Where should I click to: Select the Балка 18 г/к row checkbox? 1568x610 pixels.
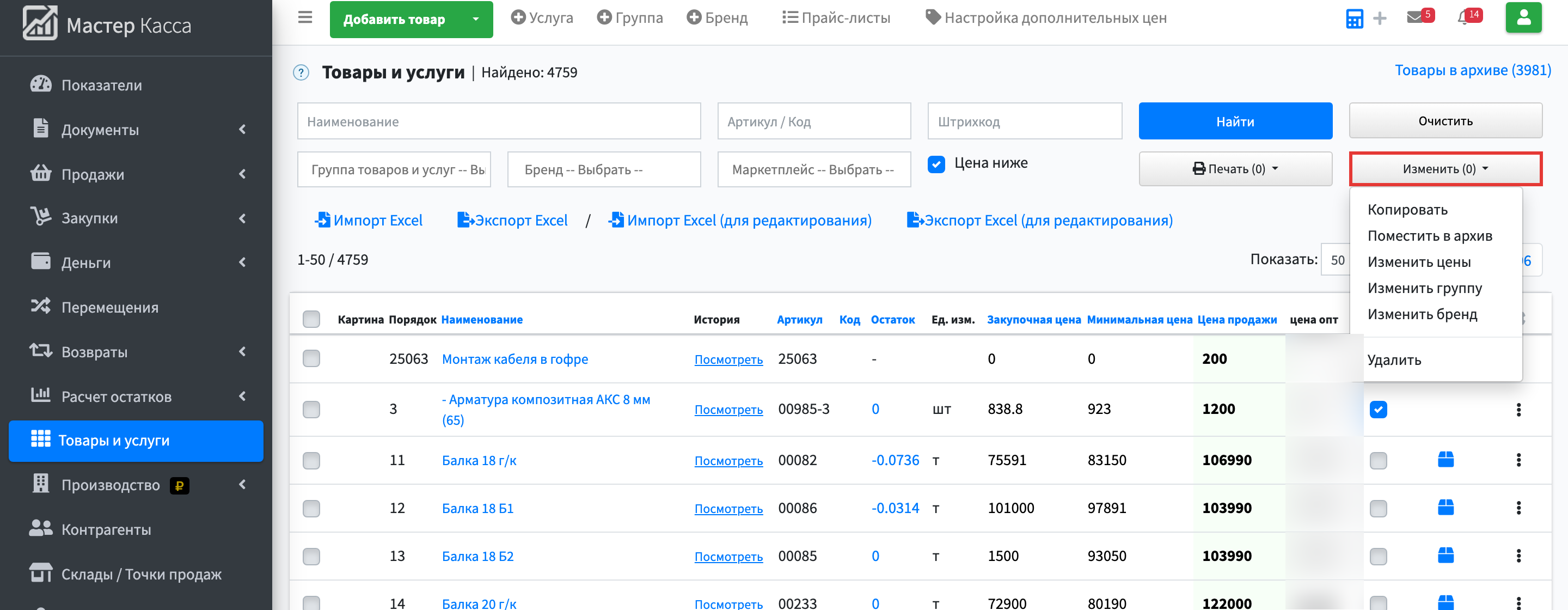pos(311,461)
